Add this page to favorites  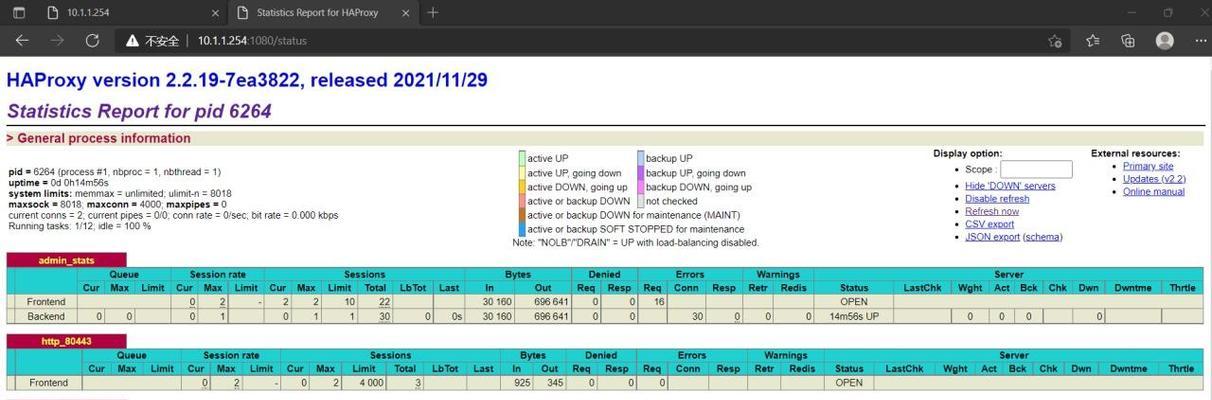click(1054, 41)
